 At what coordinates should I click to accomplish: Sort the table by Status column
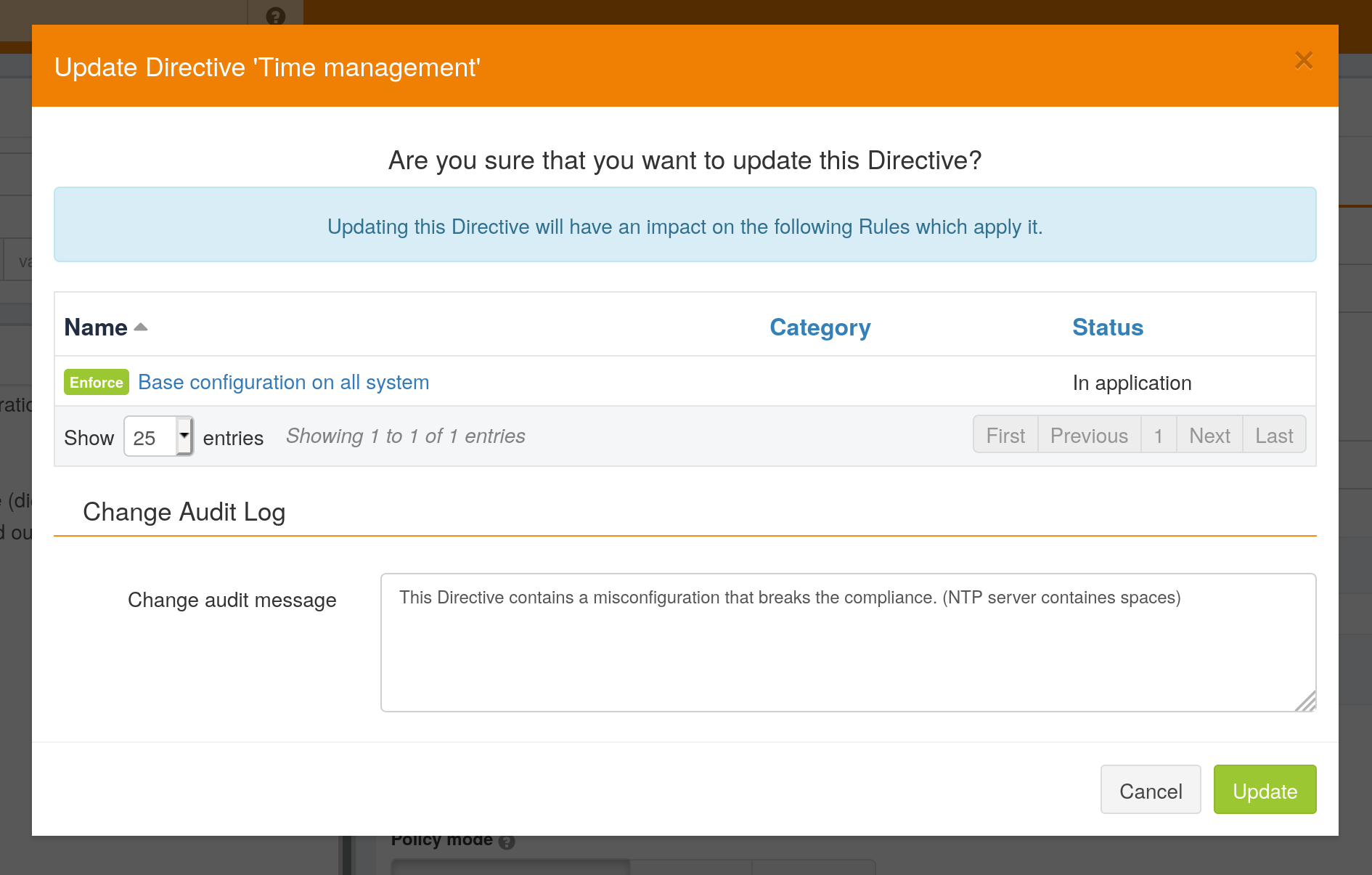[1107, 327]
